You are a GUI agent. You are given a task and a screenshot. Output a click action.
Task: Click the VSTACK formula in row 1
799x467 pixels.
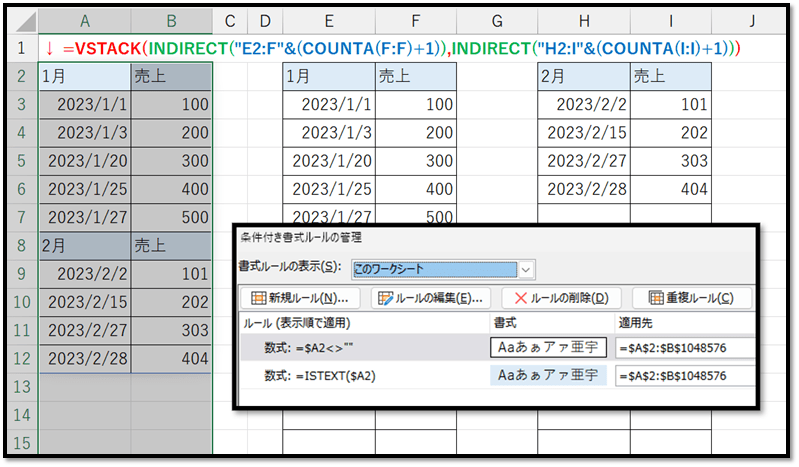[x=400, y=49]
